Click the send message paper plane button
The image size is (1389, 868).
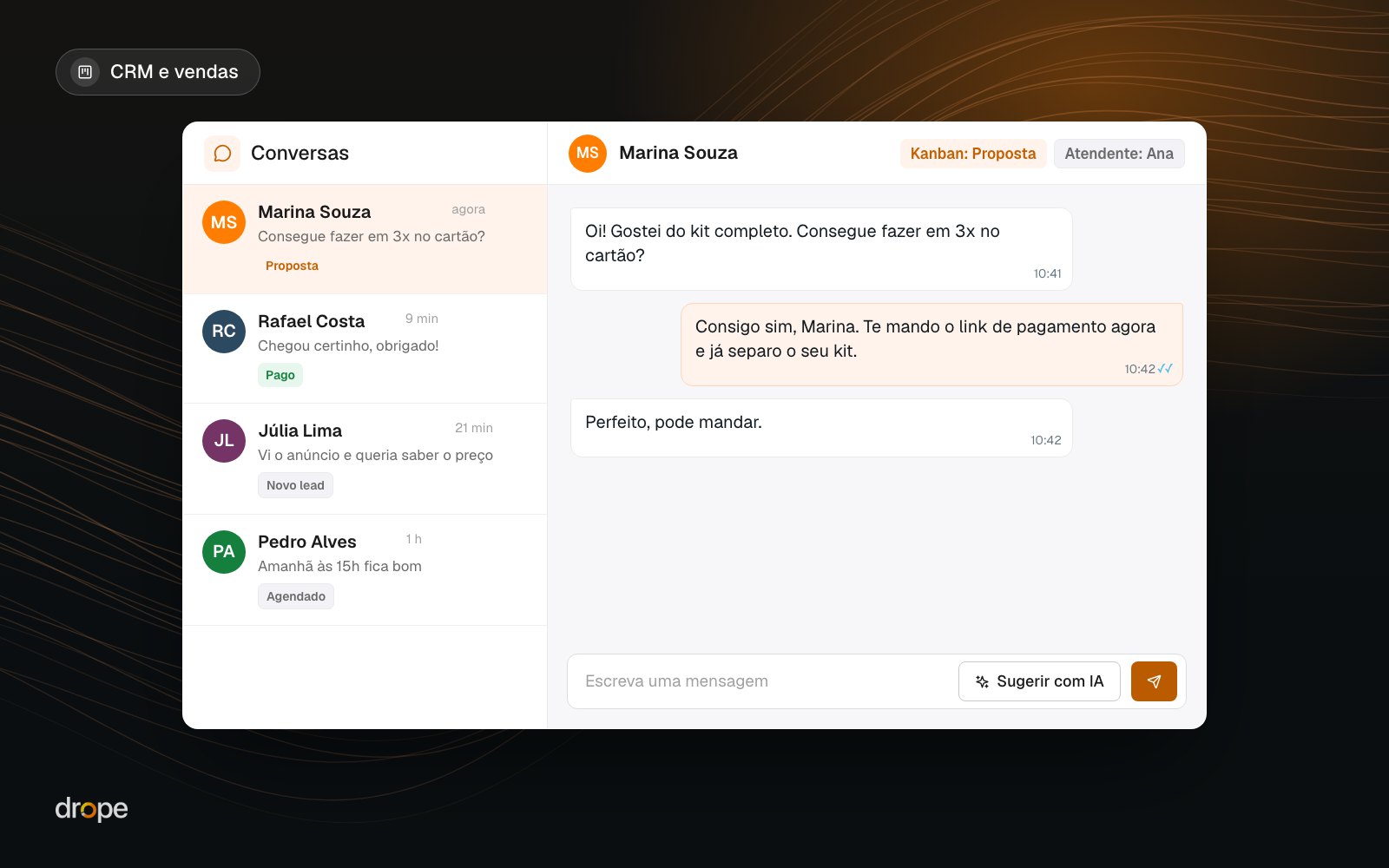coord(1154,681)
